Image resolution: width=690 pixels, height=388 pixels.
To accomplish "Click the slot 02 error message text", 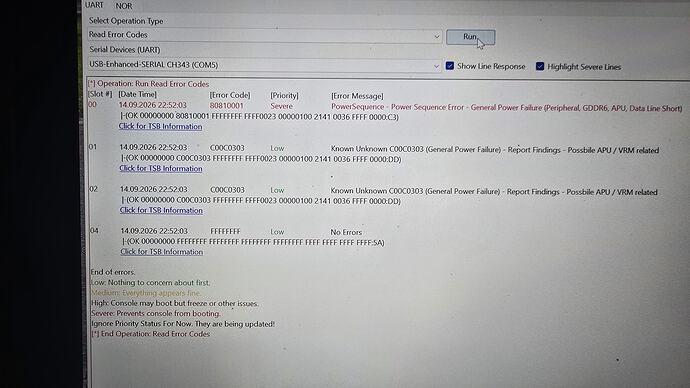I will [x=494, y=191].
